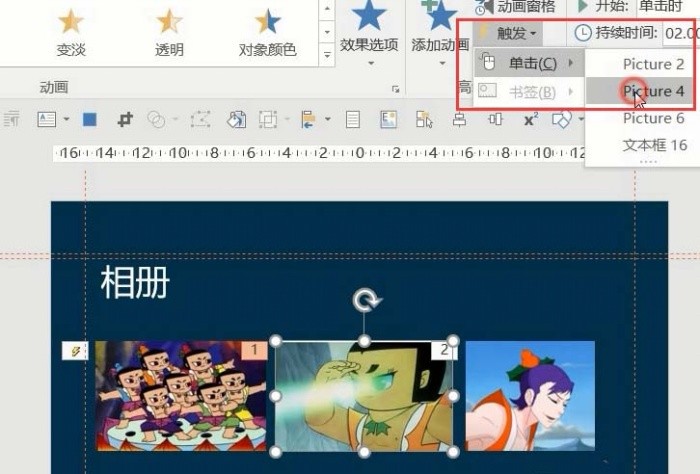The image size is (700, 474).
Task: Open dropdown arrow beside align objects icon
Action: [328, 119]
